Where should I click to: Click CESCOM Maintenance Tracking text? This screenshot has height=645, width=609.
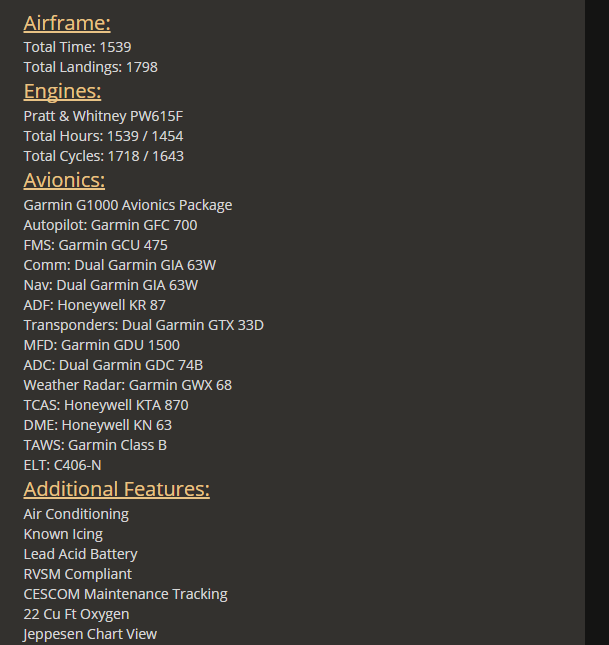point(126,594)
